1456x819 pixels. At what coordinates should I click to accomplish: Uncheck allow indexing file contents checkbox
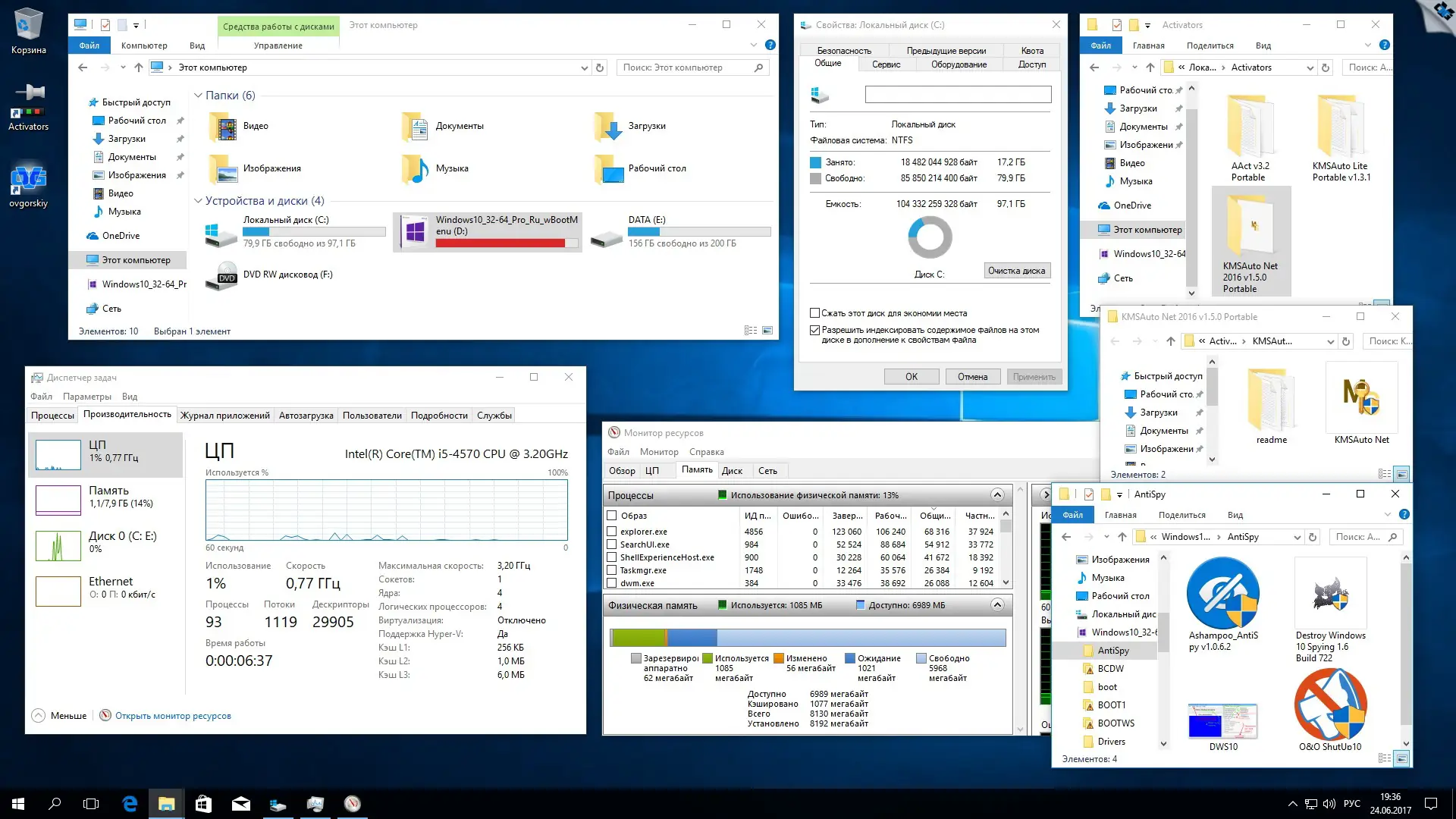coord(815,331)
